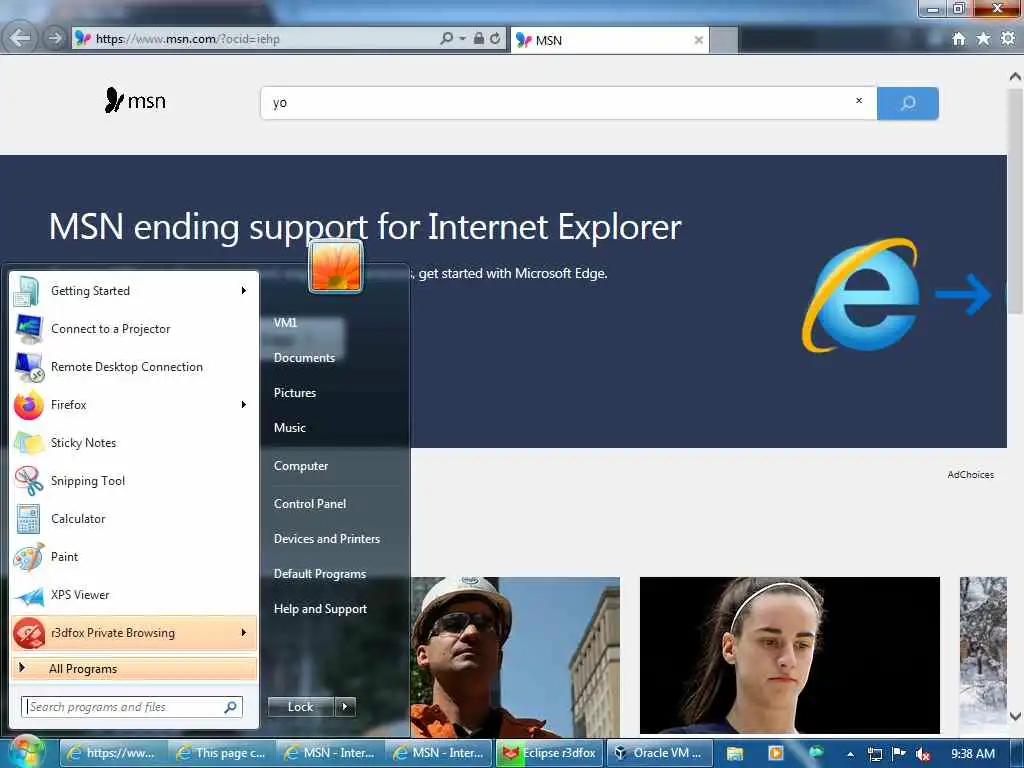Click the page scrollbar down arrow
This screenshot has width=1024, height=768.
coord(1016,716)
